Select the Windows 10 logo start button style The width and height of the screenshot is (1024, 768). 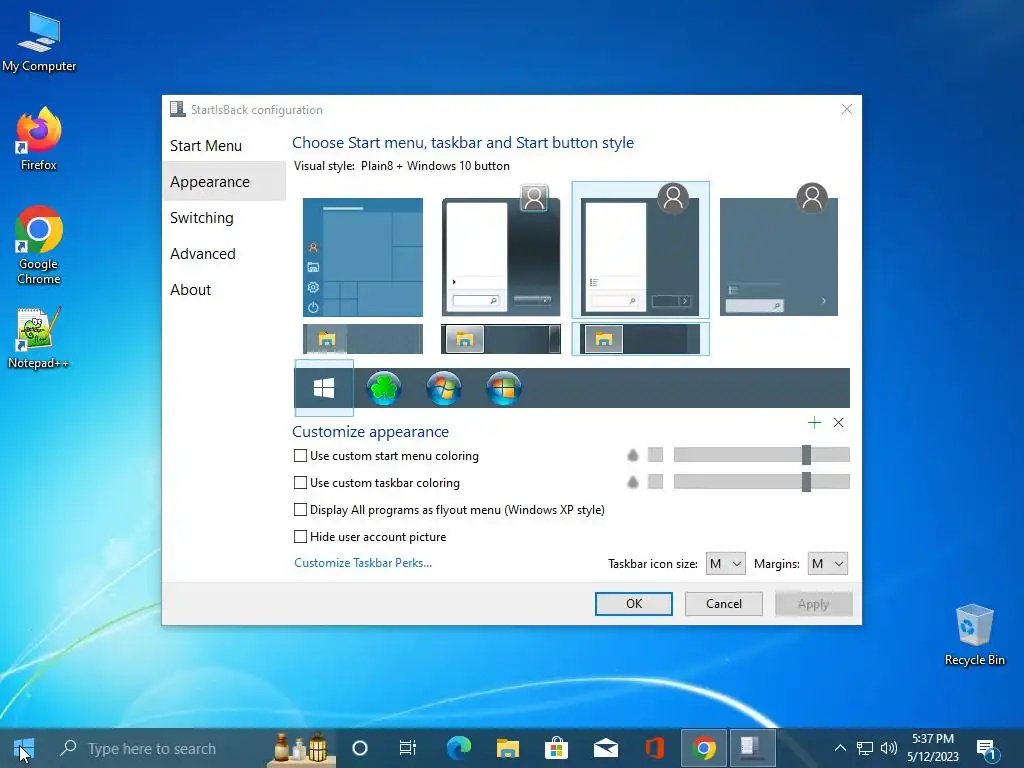pos(324,388)
